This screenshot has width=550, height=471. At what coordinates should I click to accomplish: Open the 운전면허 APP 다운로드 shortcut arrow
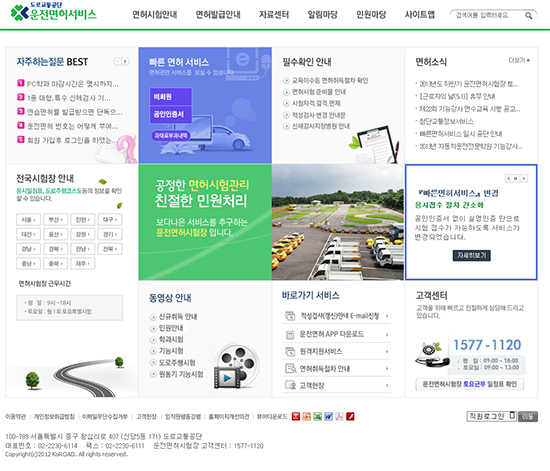(387, 335)
